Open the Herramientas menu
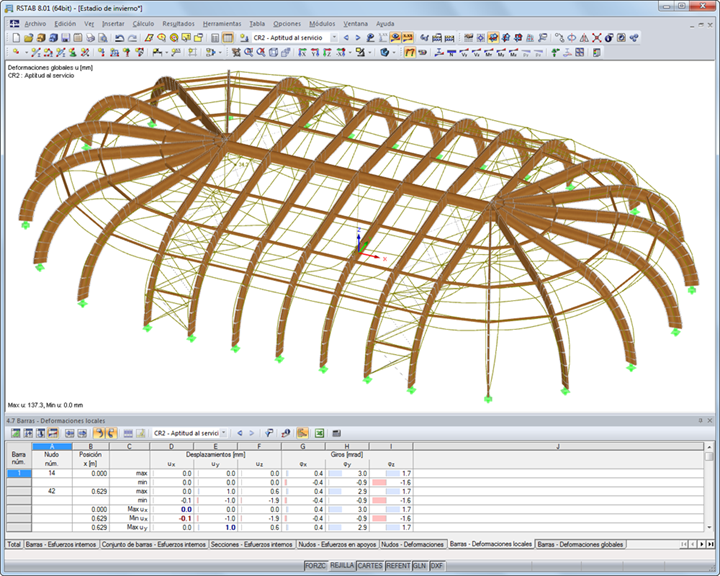This screenshot has width=720, height=576. [x=222, y=22]
